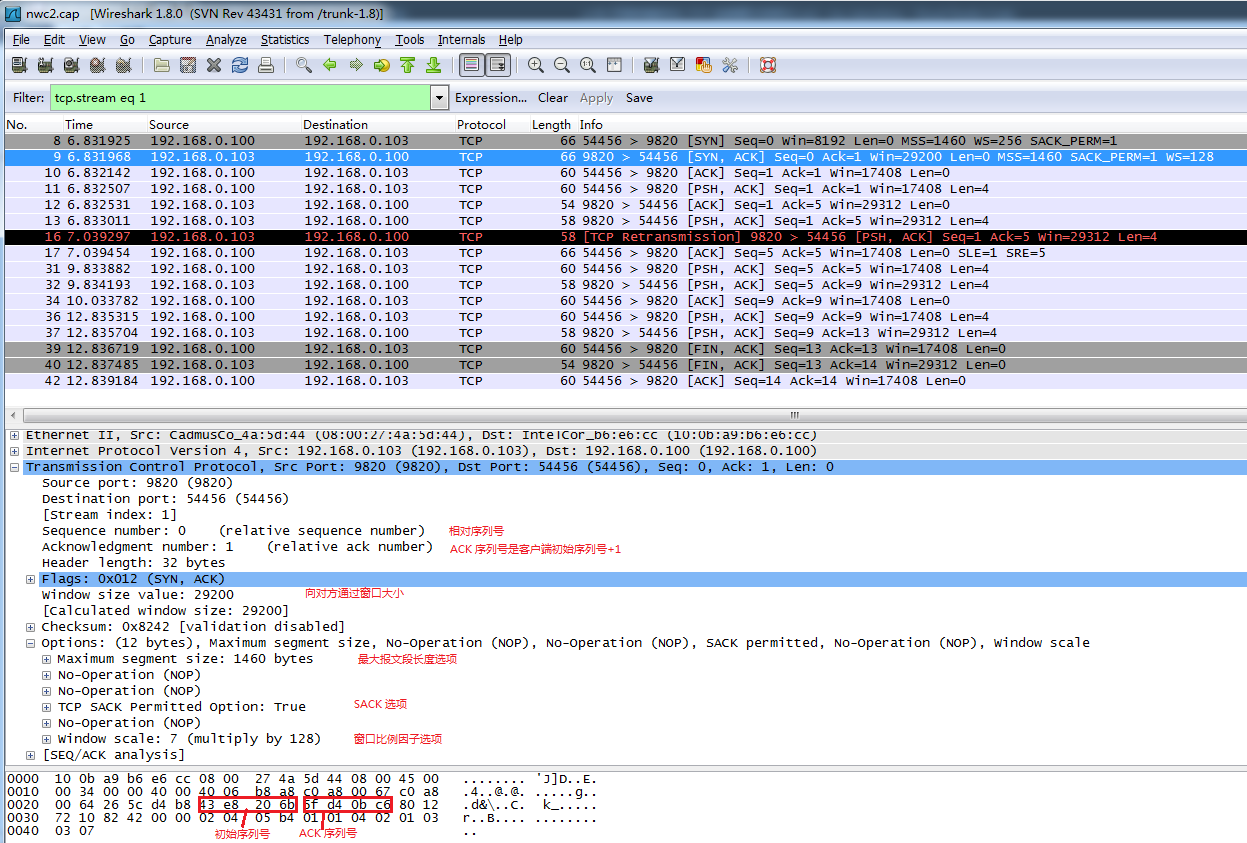Click the Expression... button
This screenshot has height=843, width=1247.
click(x=490, y=98)
